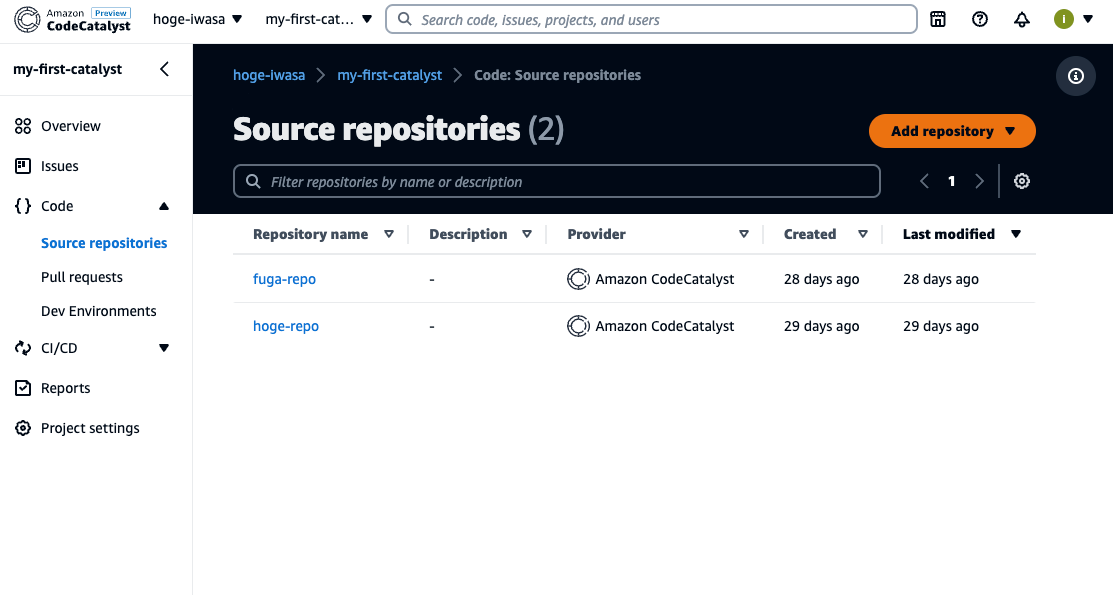
Task: Click Created "28 days ago" in fuga-repo row
Action: 821,279
